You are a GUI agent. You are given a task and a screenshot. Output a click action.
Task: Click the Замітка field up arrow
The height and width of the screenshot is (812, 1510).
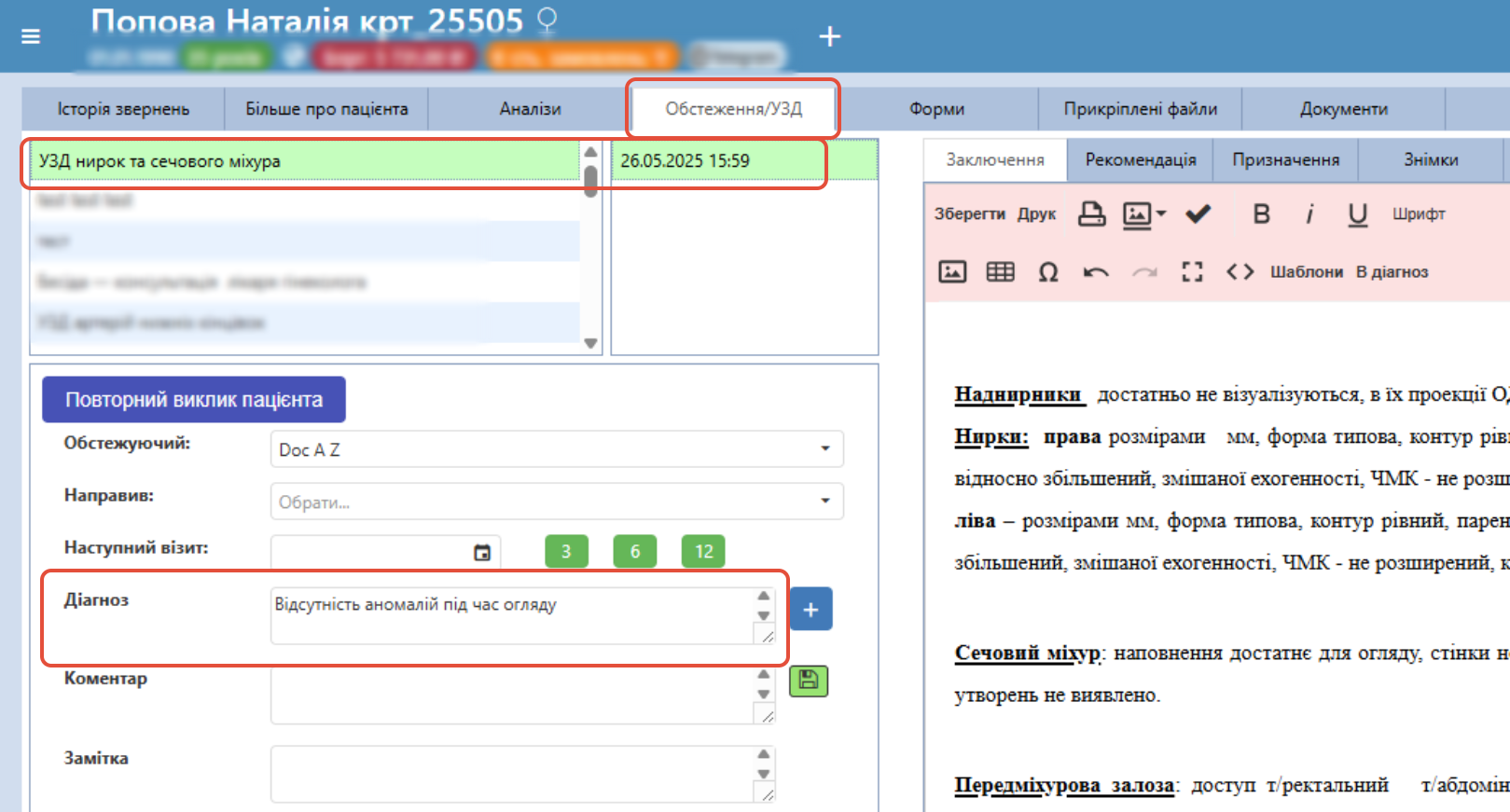764,753
